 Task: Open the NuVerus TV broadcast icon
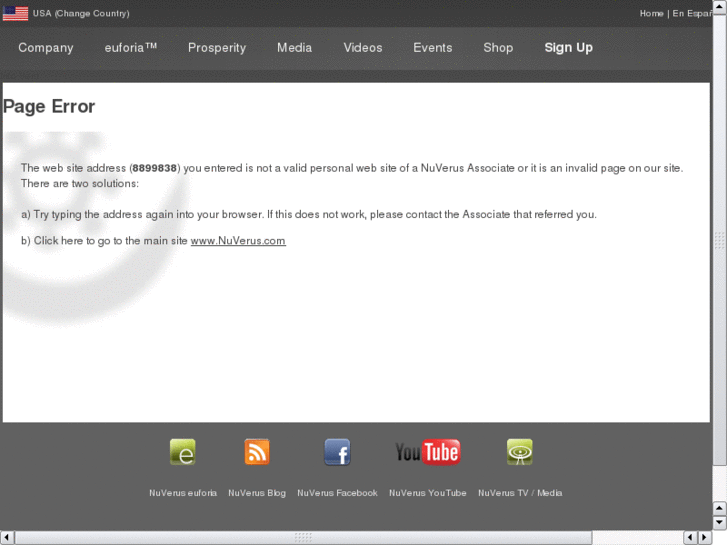pos(520,452)
